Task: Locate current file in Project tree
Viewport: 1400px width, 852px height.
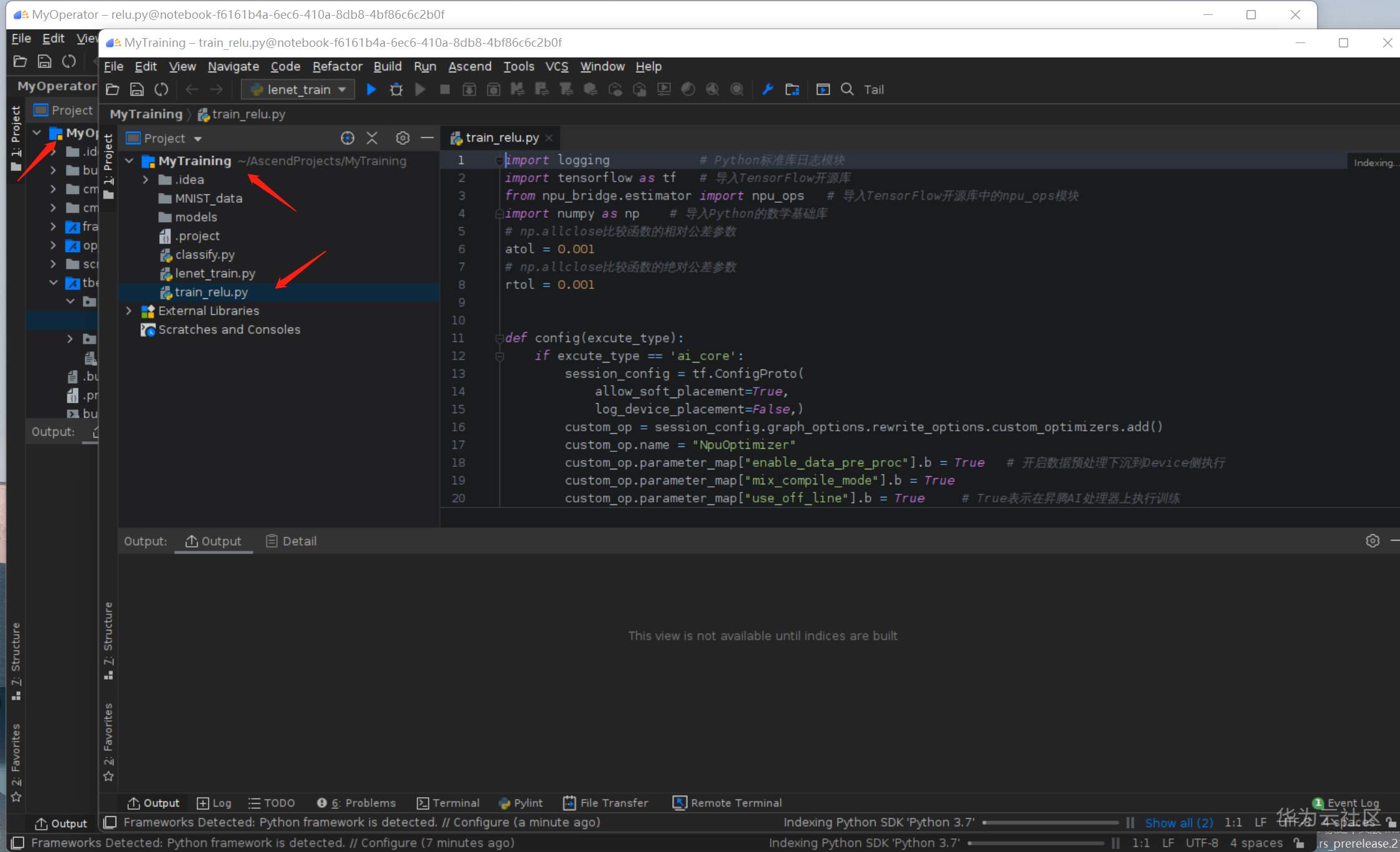Action: (x=347, y=138)
